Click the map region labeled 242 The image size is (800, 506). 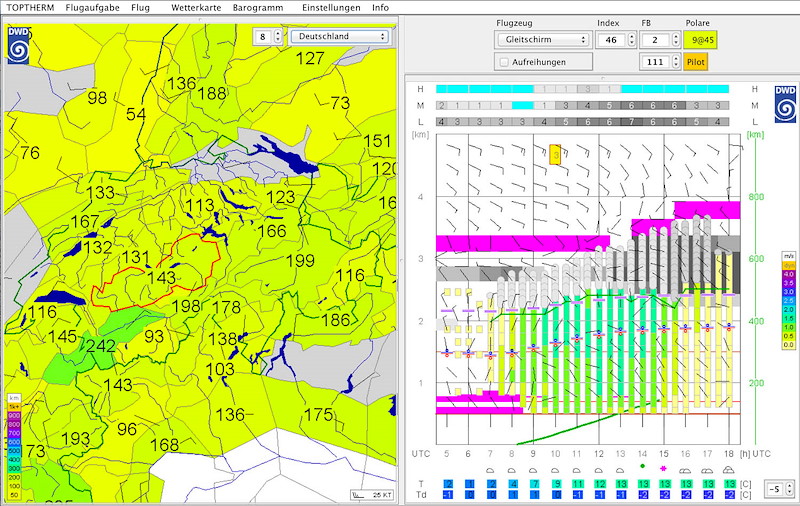tap(101, 346)
